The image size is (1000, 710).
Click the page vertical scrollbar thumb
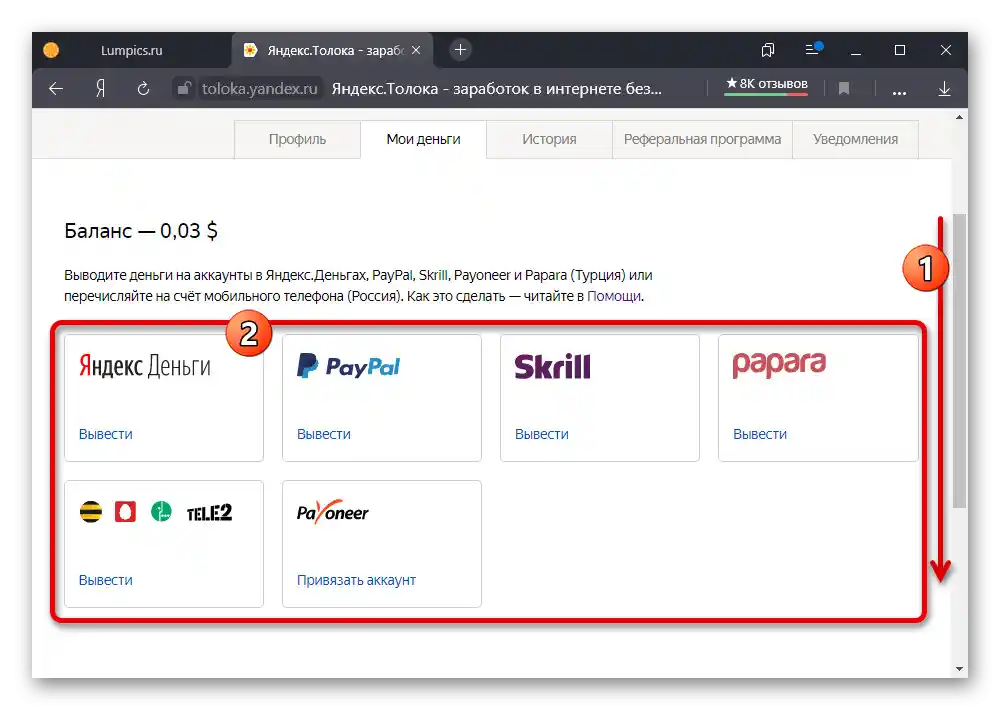point(959,360)
